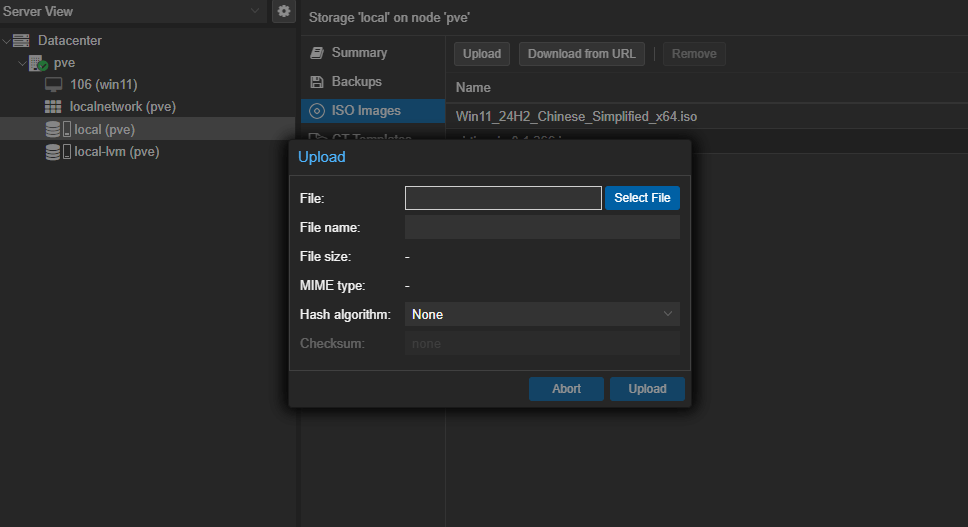Screen dimensions: 968x527
Task: Click the Summary book icon
Action: (x=317, y=53)
